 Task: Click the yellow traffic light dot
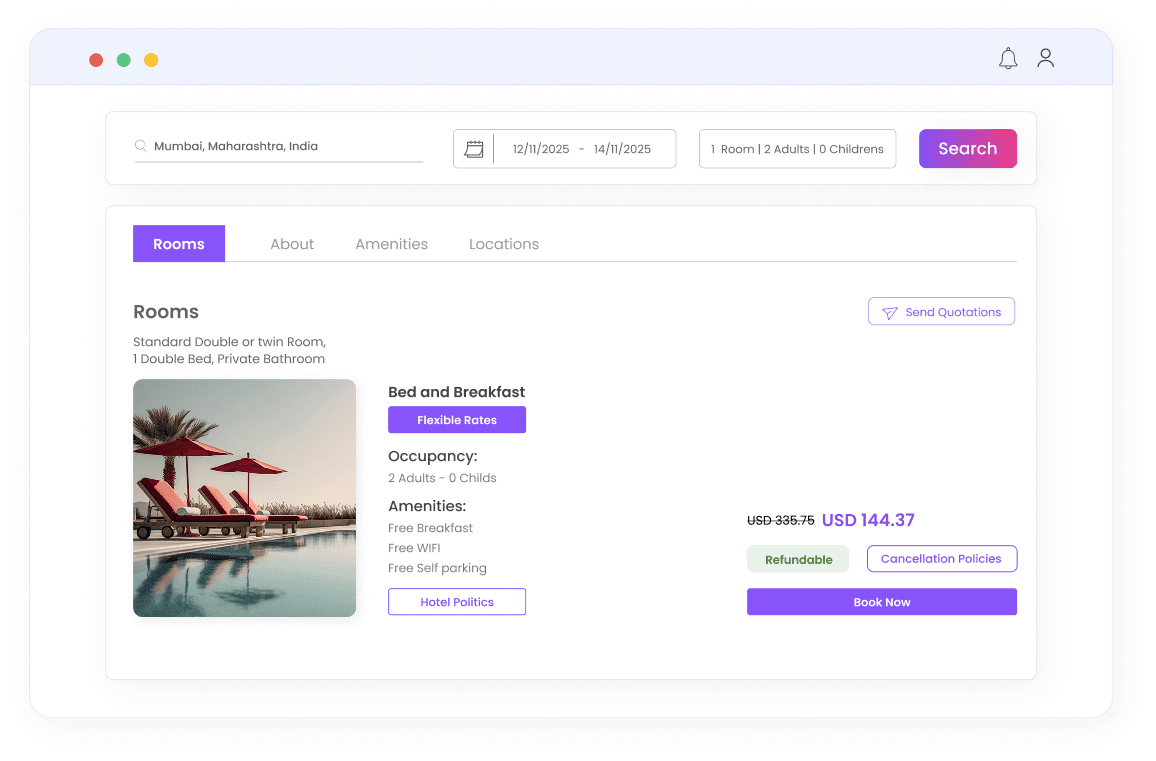[x=151, y=60]
